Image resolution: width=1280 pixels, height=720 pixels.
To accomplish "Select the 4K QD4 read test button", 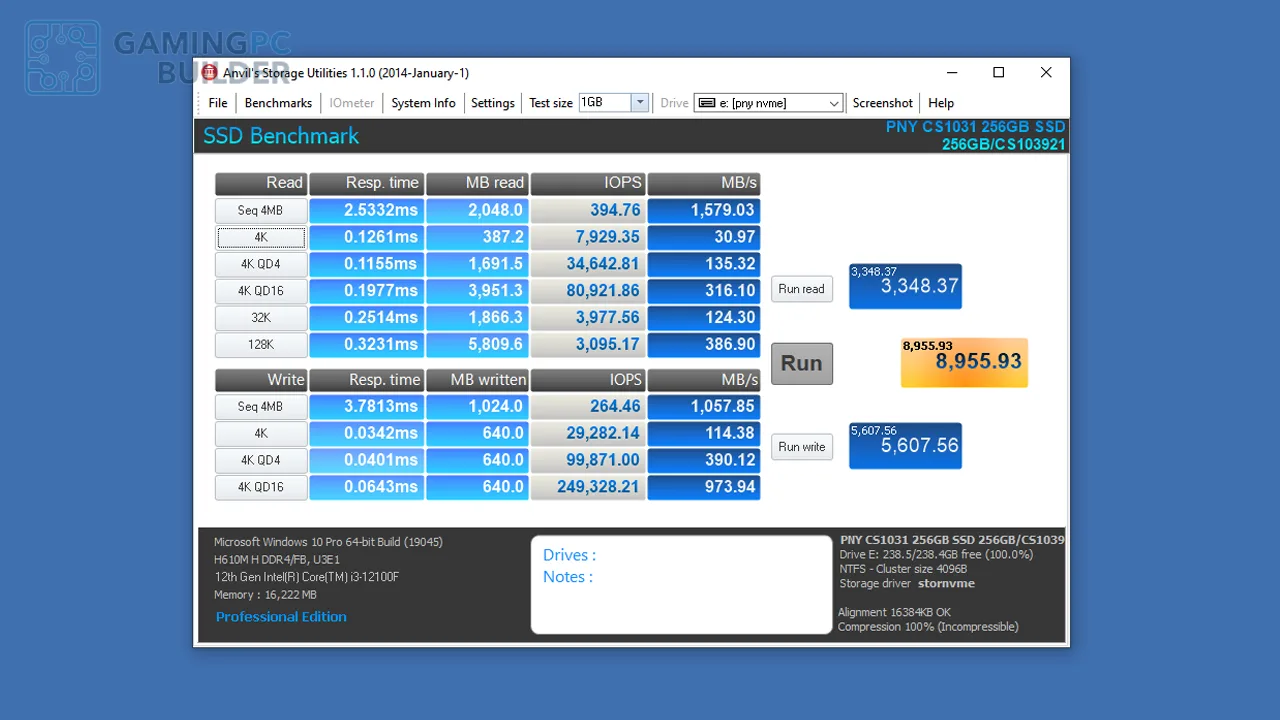I will click(x=261, y=265).
